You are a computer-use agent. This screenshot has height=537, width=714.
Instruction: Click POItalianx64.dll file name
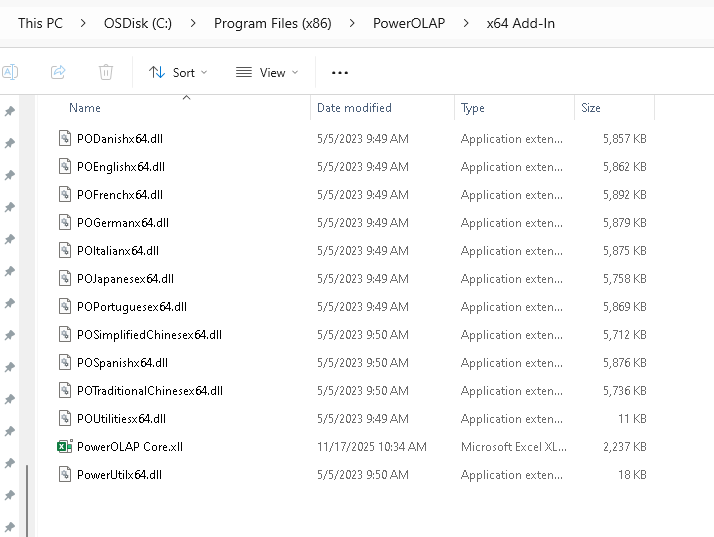click(x=118, y=251)
